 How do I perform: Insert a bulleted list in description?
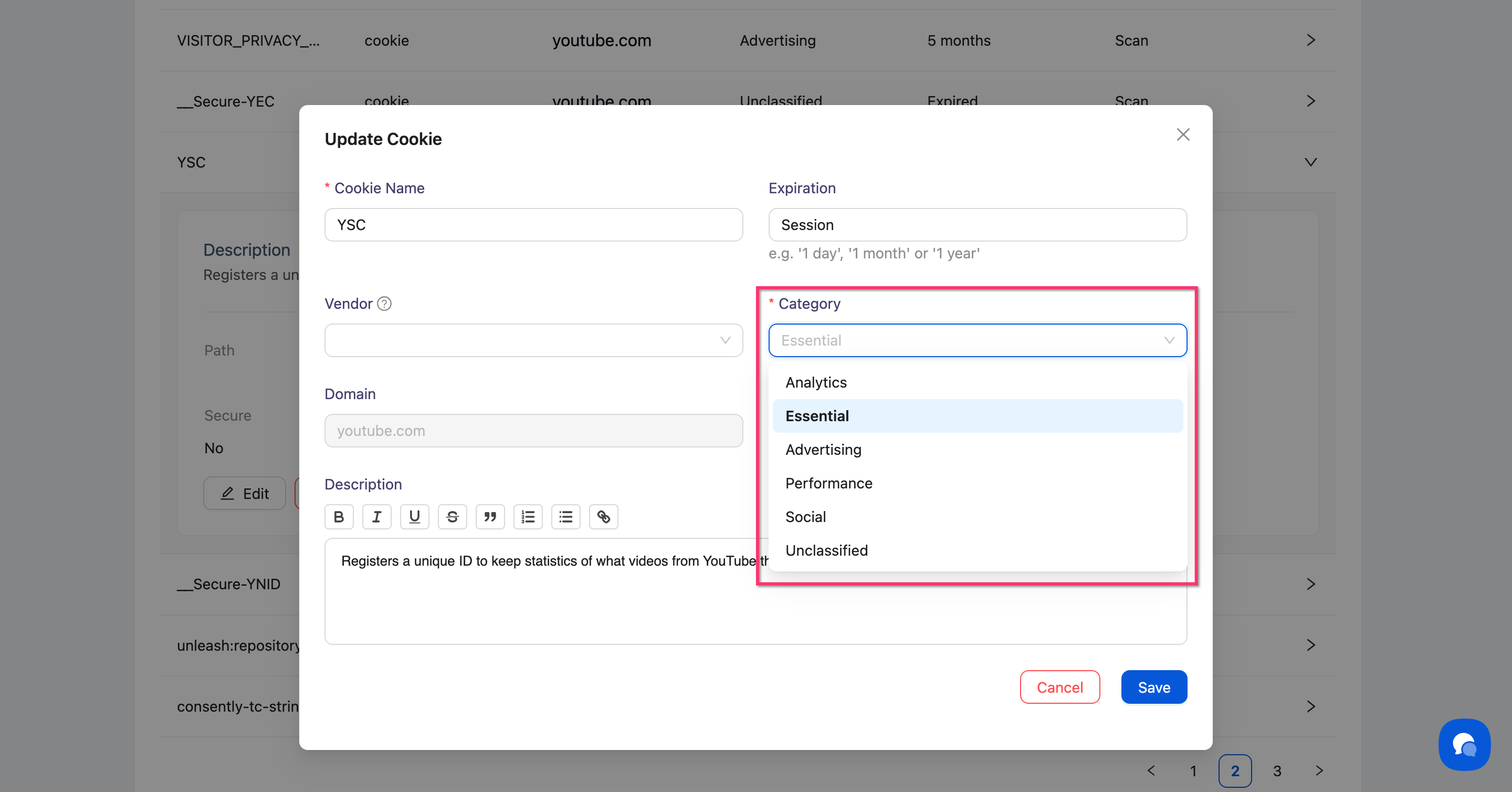565,517
